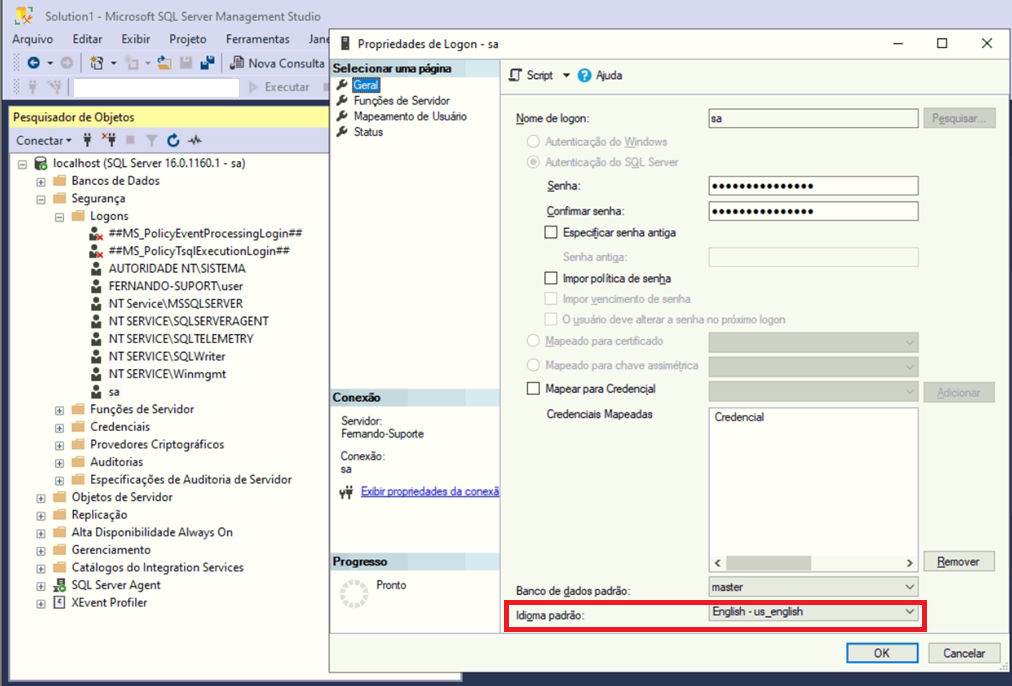
Task: Click the blue navigate back arrow icon
Action: pos(33,63)
